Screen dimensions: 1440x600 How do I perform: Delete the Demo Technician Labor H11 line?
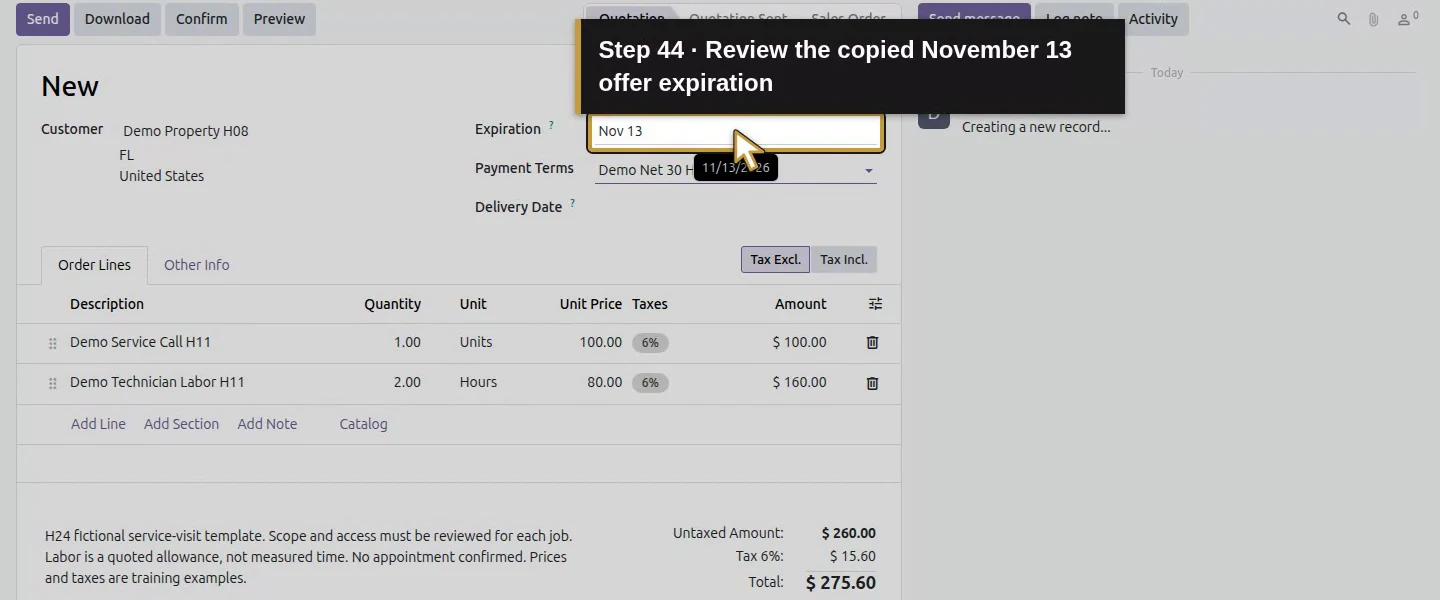[x=872, y=383]
